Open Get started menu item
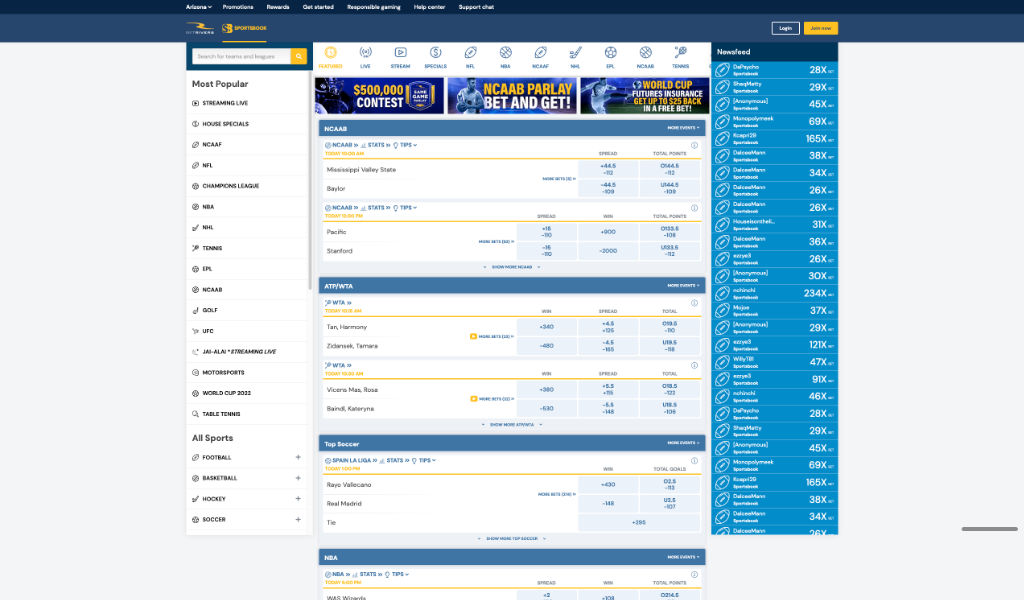The width and height of the screenshot is (1024, 600). click(x=318, y=7)
